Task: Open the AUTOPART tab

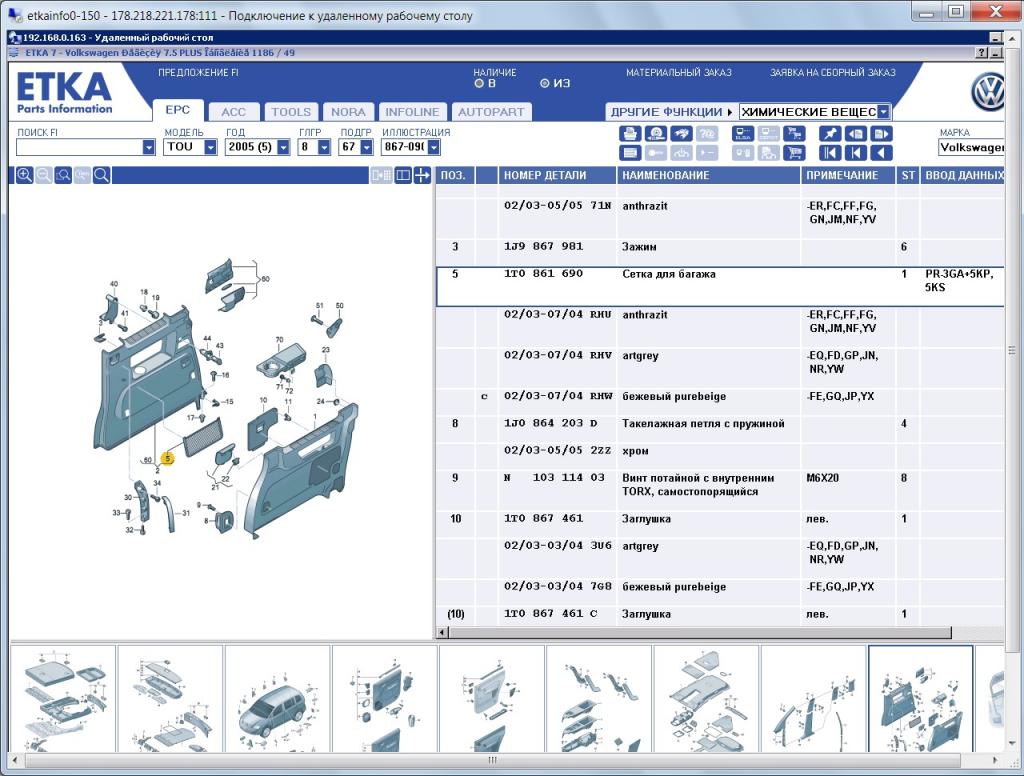Action: click(x=491, y=112)
